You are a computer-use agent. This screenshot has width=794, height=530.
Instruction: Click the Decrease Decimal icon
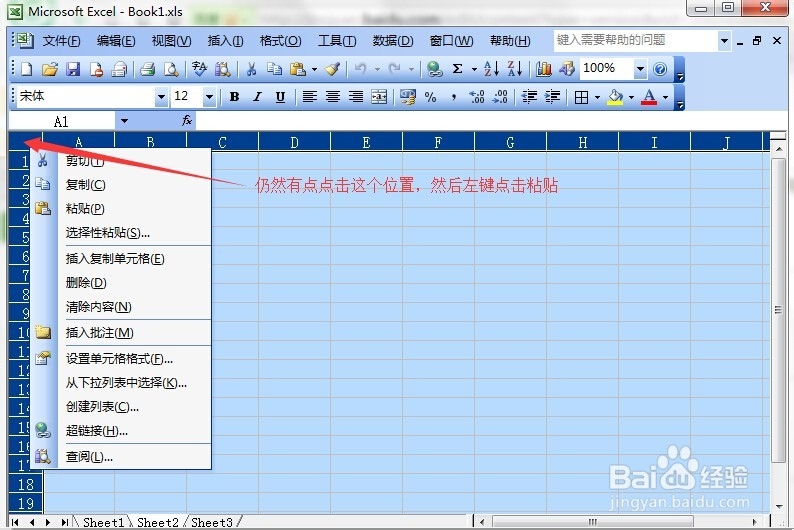click(500, 97)
